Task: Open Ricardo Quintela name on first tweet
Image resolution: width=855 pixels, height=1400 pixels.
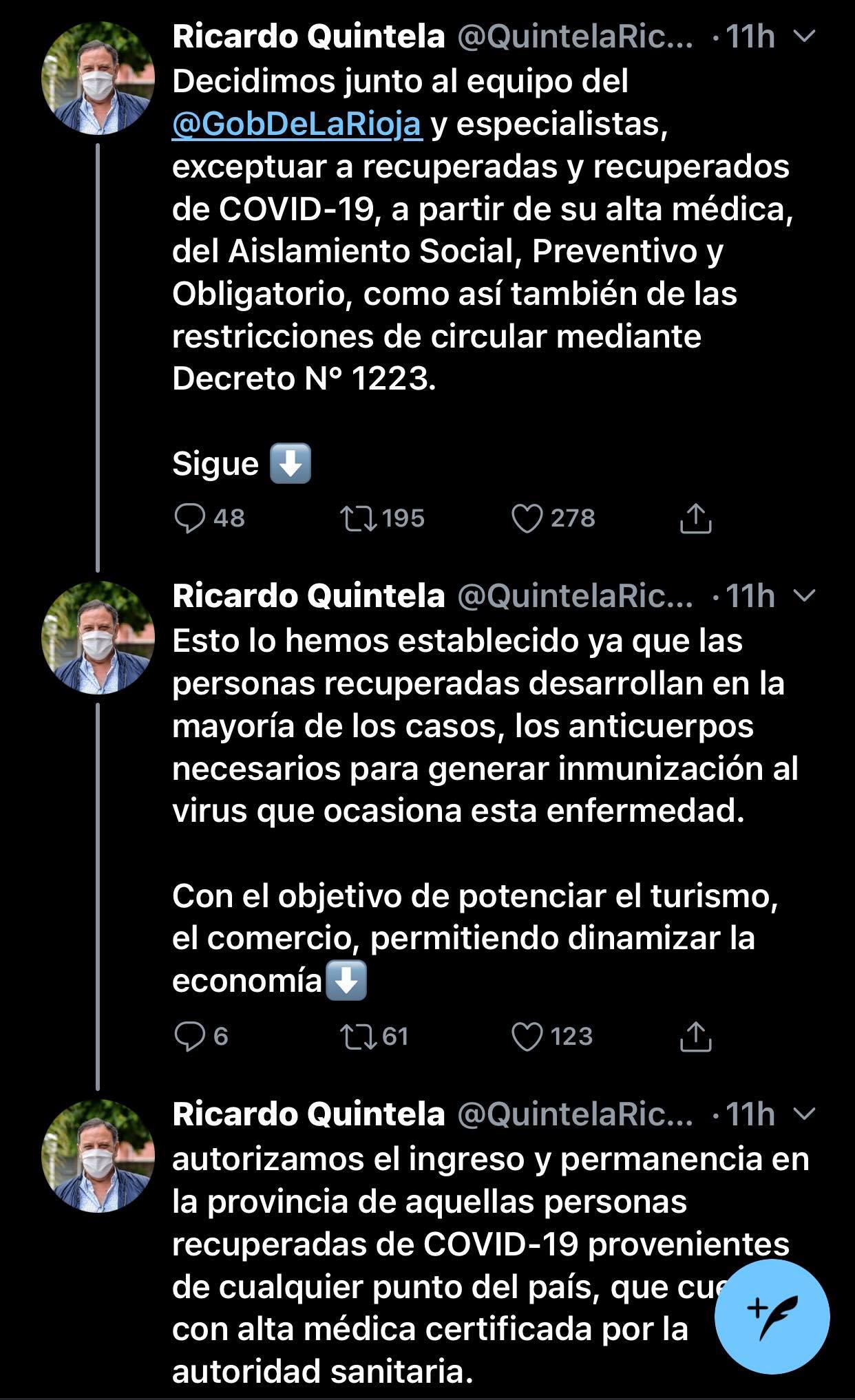Action: (x=308, y=36)
